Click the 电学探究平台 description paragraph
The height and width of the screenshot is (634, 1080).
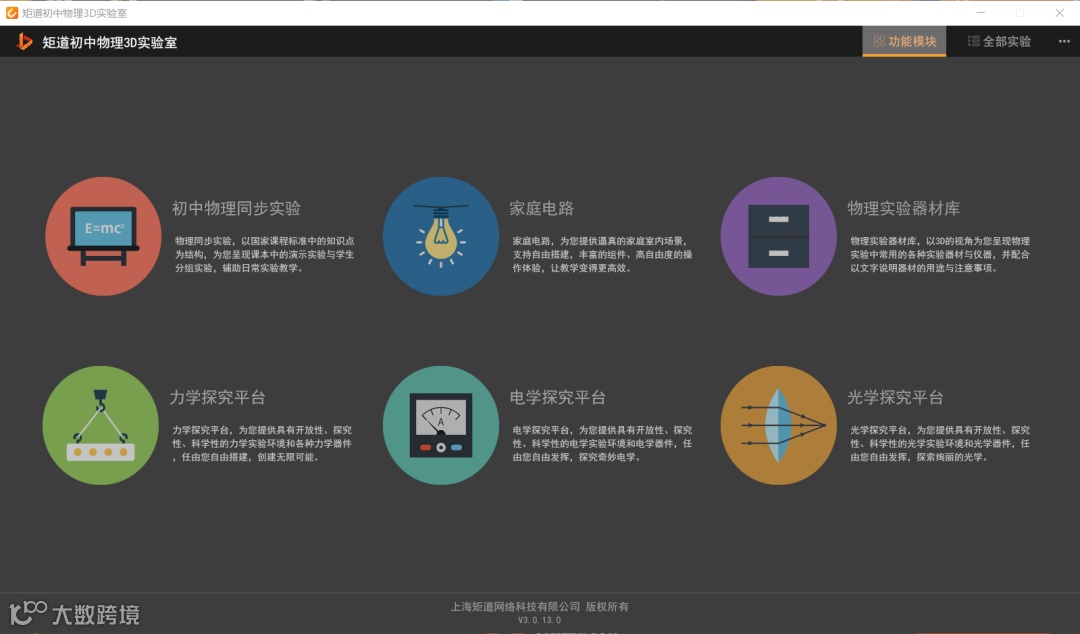point(602,443)
